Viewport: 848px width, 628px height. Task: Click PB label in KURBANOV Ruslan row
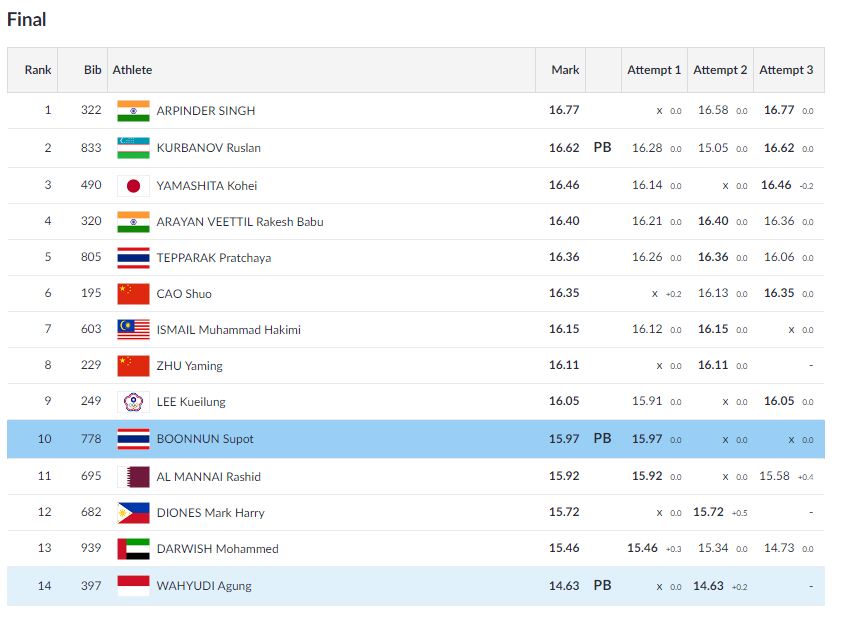(602, 147)
